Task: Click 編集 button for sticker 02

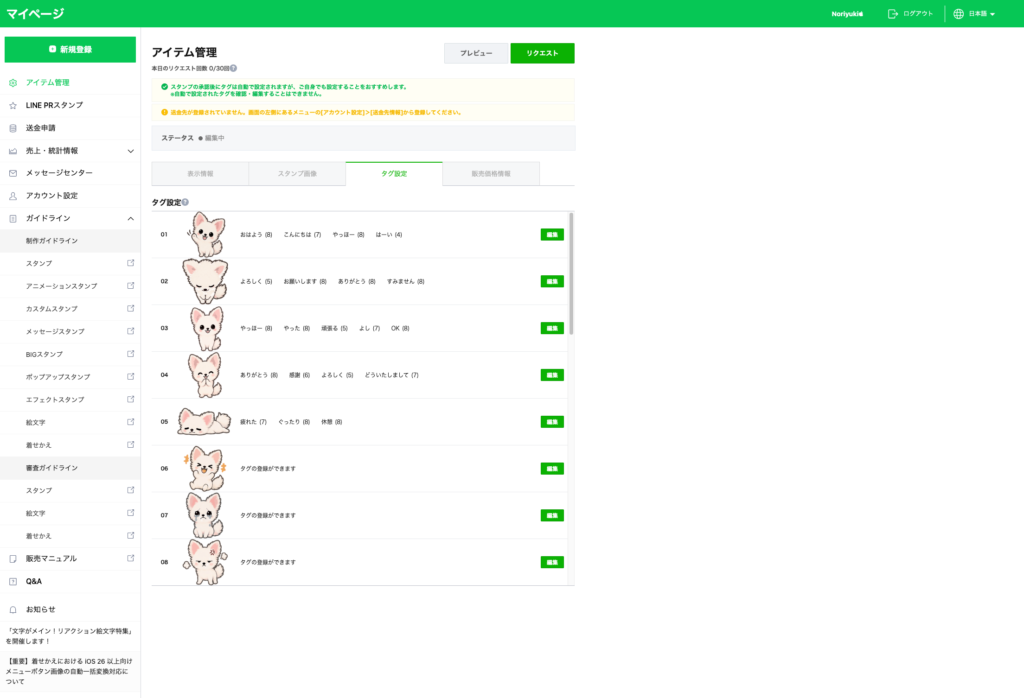Action: (552, 281)
